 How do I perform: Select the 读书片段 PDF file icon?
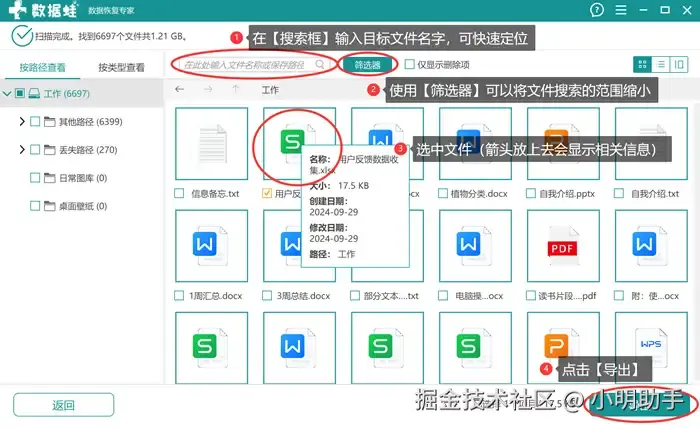562,246
